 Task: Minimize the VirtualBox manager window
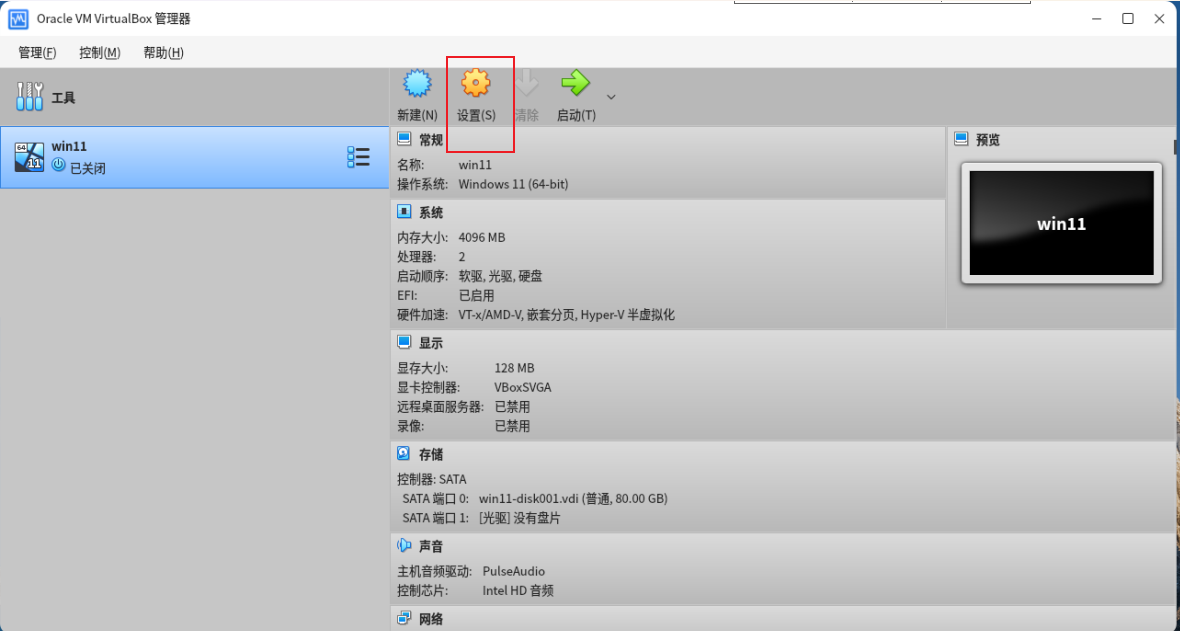tap(1096, 19)
